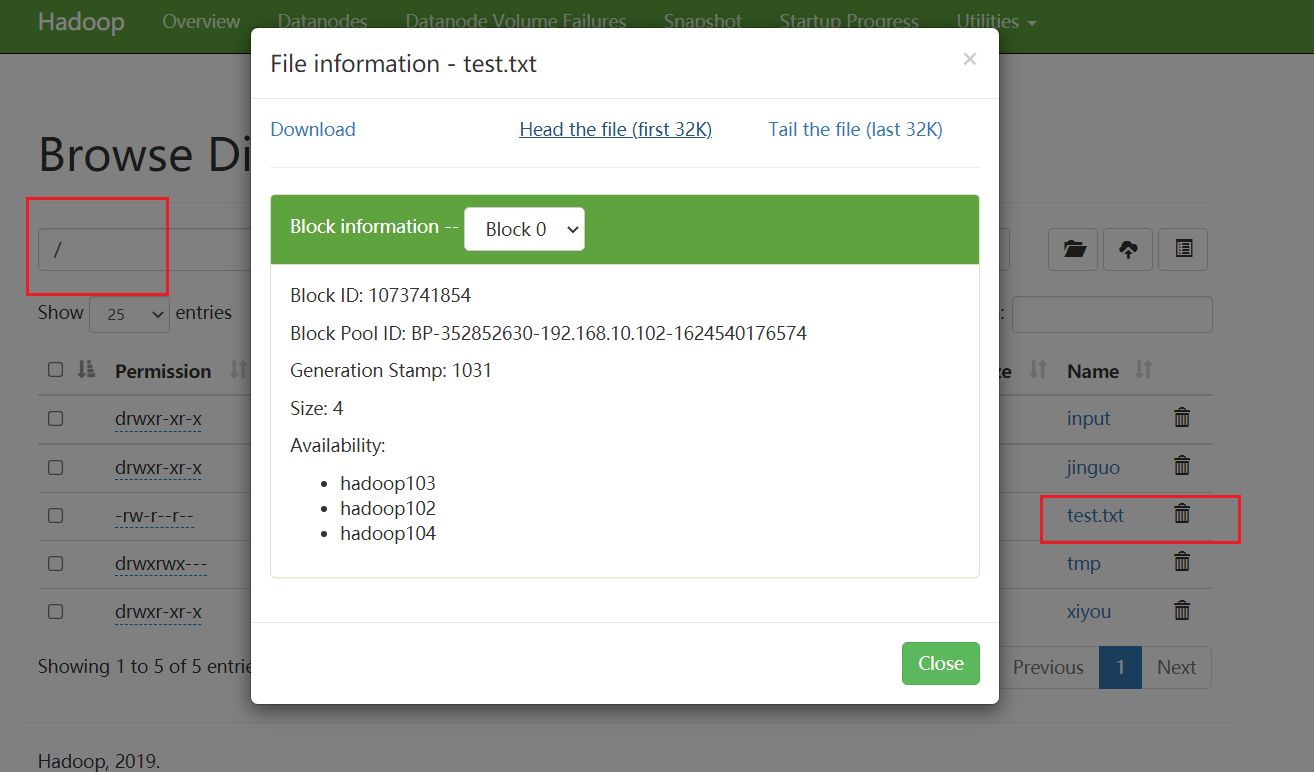The height and width of the screenshot is (772, 1314).
Task: Open Startup Progress in the navbar
Action: pos(849,22)
